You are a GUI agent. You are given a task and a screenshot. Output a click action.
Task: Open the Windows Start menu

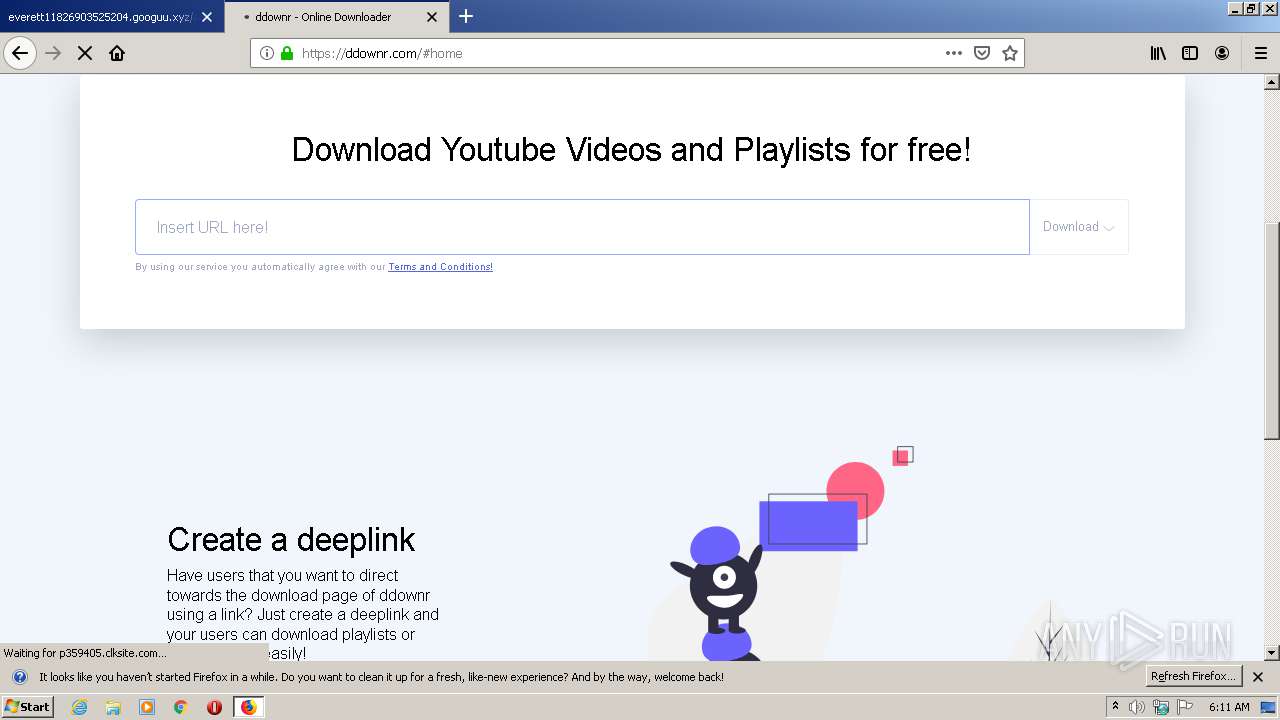[x=28, y=706]
